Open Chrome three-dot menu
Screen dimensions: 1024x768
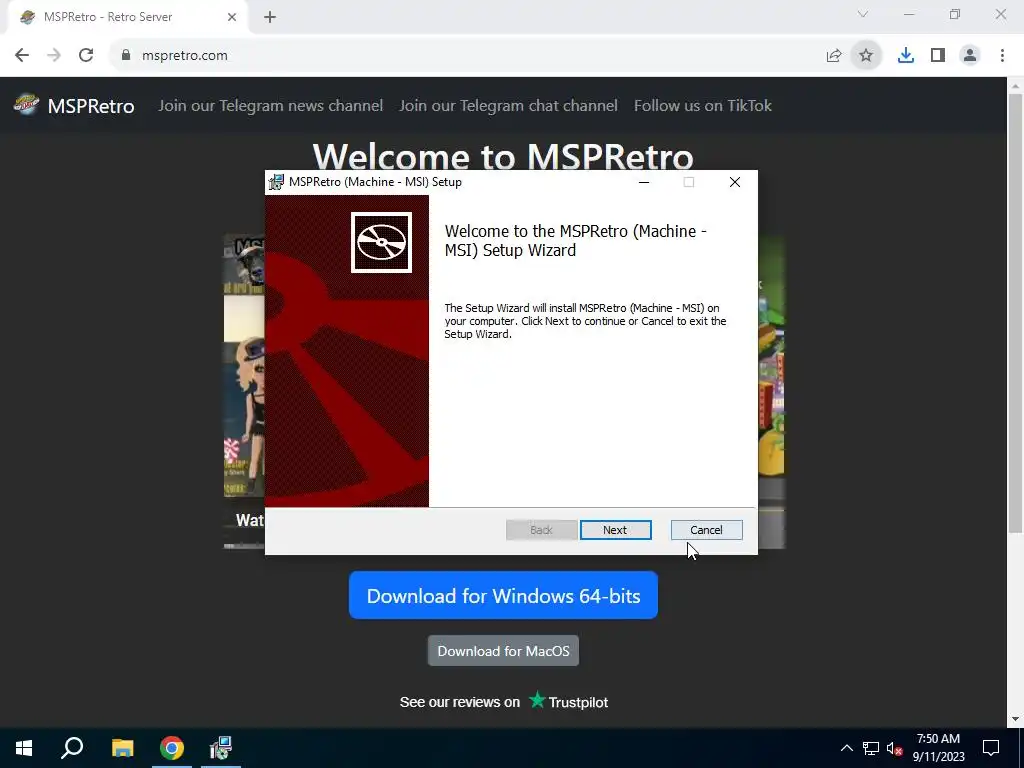pyautogui.click(x=1002, y=56)
